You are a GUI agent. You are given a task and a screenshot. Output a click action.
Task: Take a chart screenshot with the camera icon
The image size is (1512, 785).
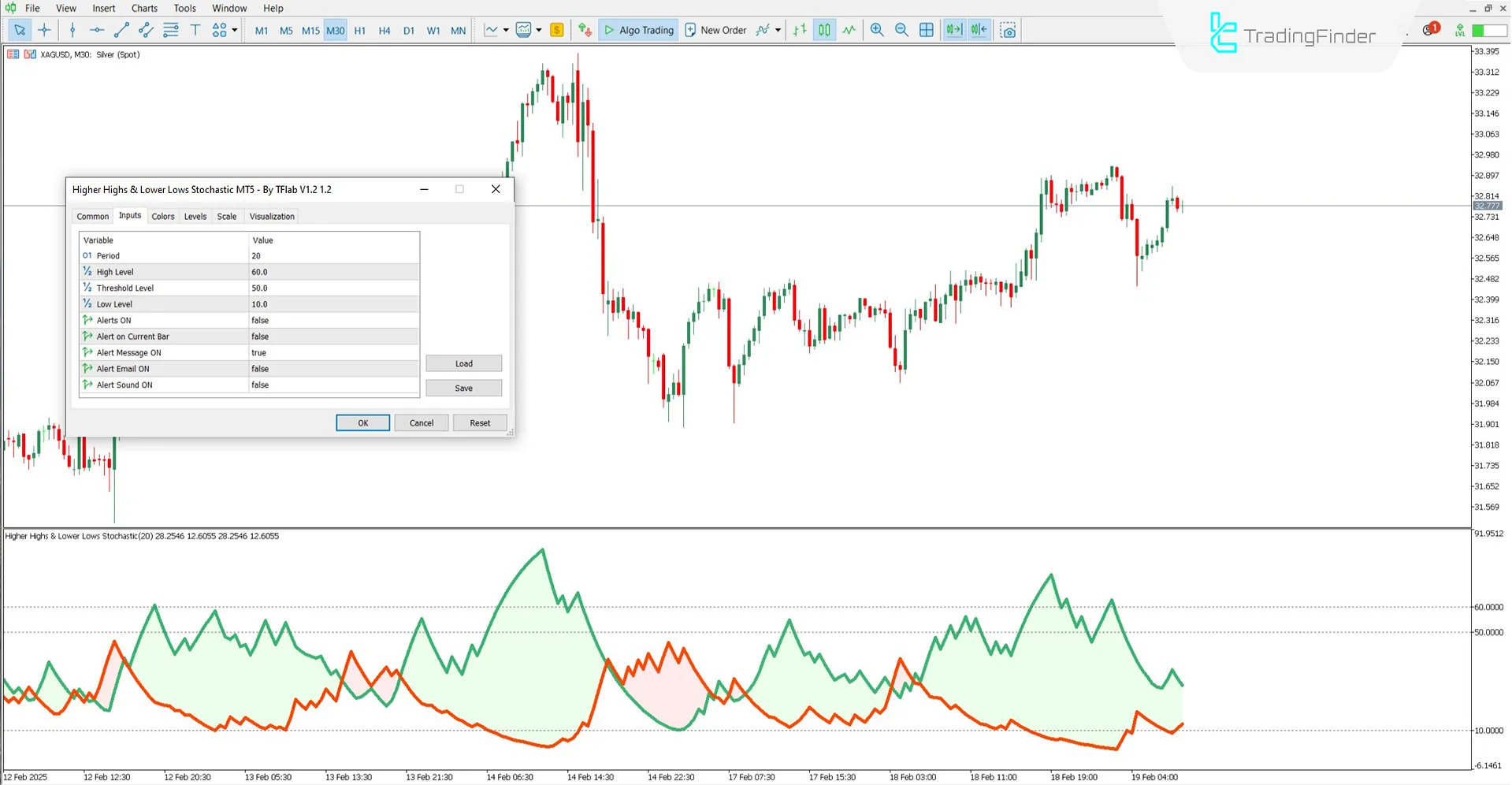tap(1009, 30)
